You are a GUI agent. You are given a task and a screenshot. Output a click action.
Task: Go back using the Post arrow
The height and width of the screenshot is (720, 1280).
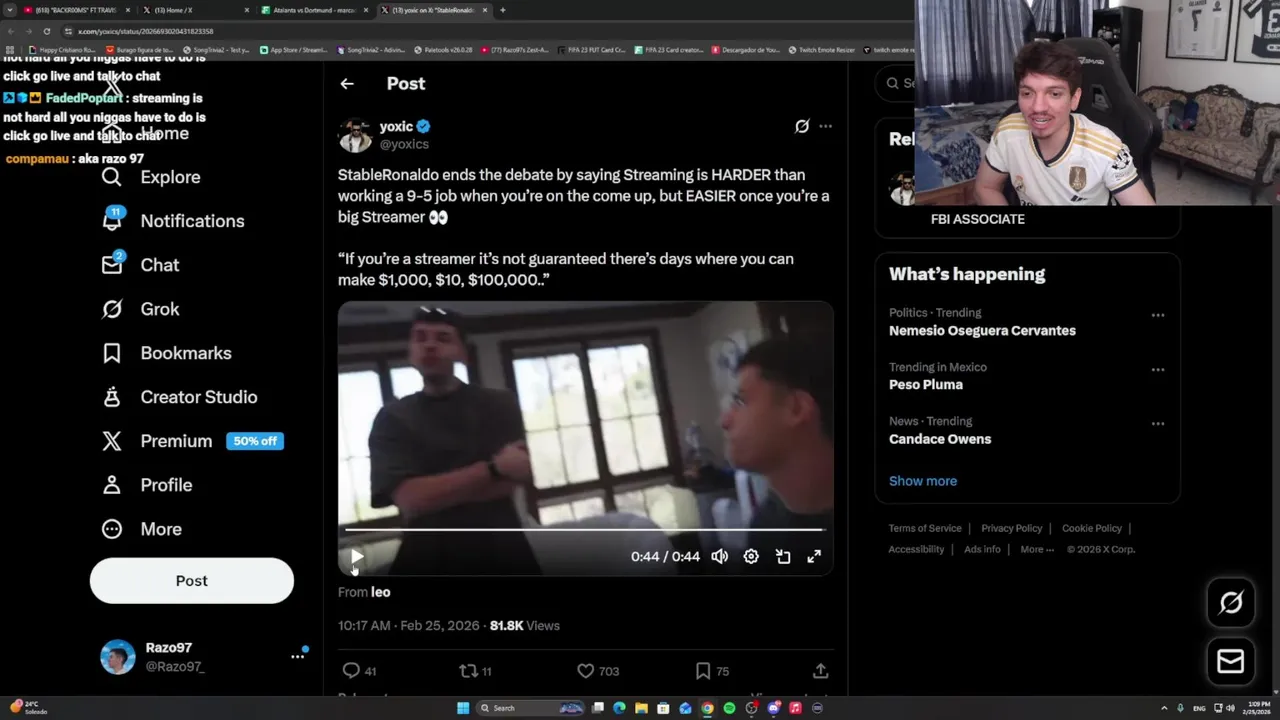[x=347, y=84]
